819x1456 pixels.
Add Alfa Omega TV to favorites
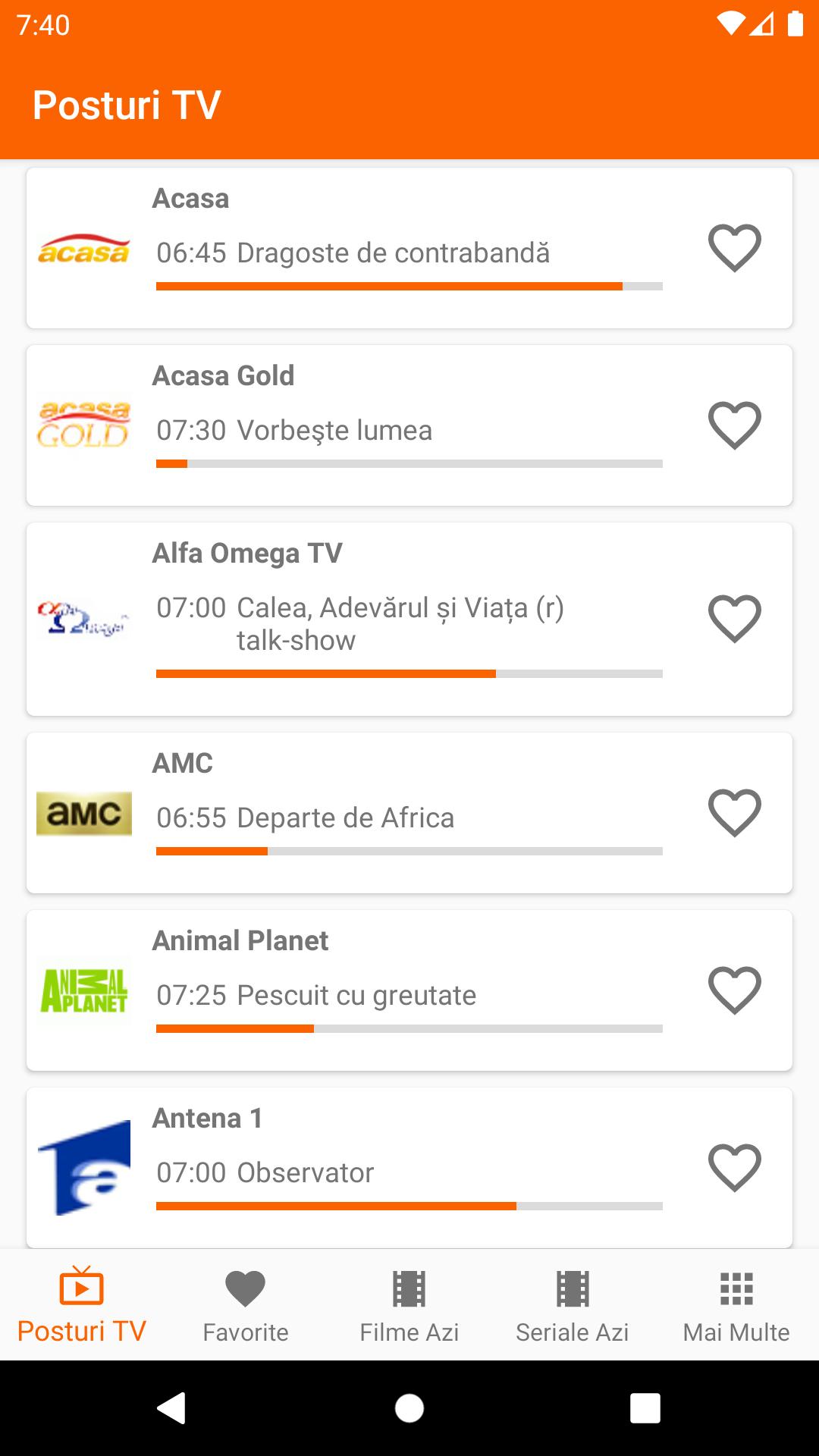pos(734,619)
